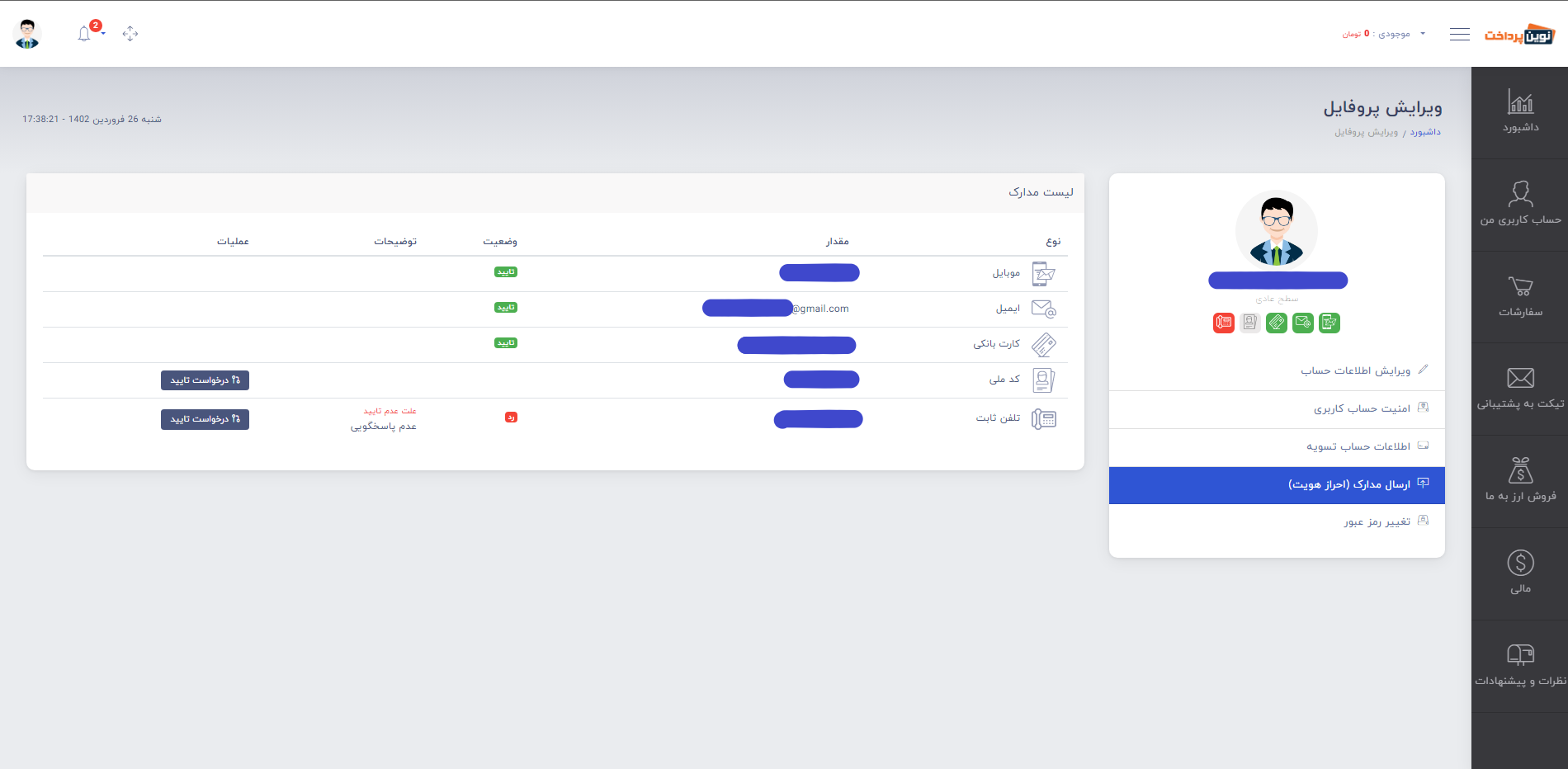
Task: Click توضیحات column header
Action: [395, 242]
